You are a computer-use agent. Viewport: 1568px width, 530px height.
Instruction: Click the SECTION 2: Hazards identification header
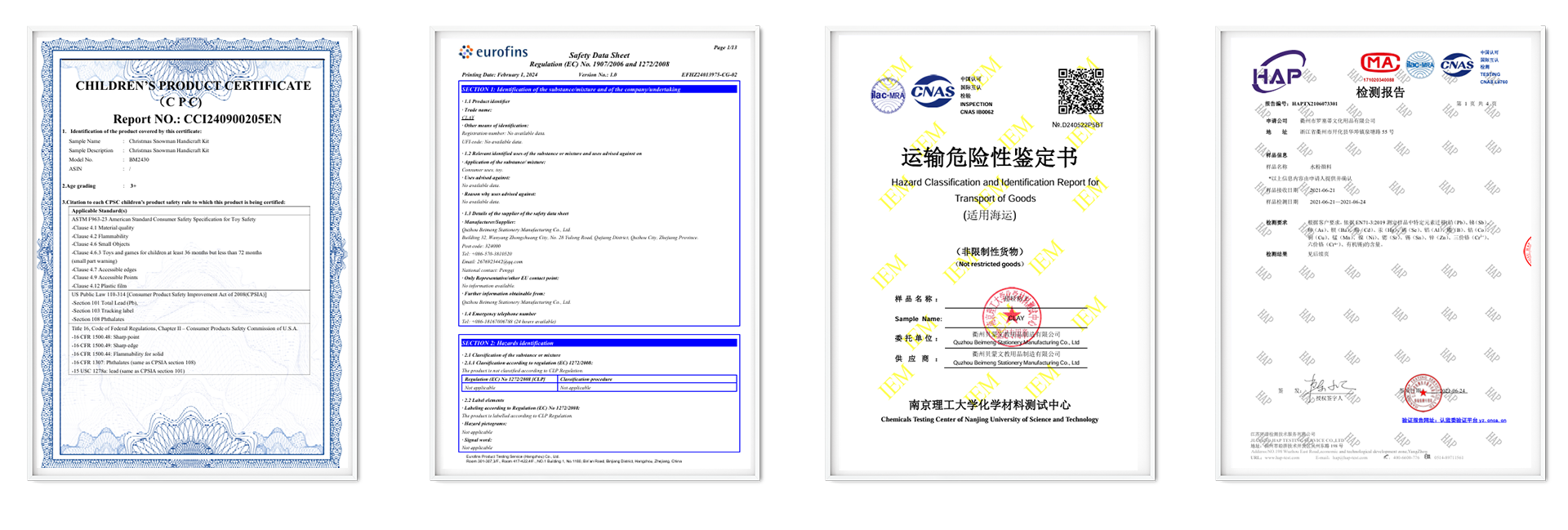coord(599,343)
